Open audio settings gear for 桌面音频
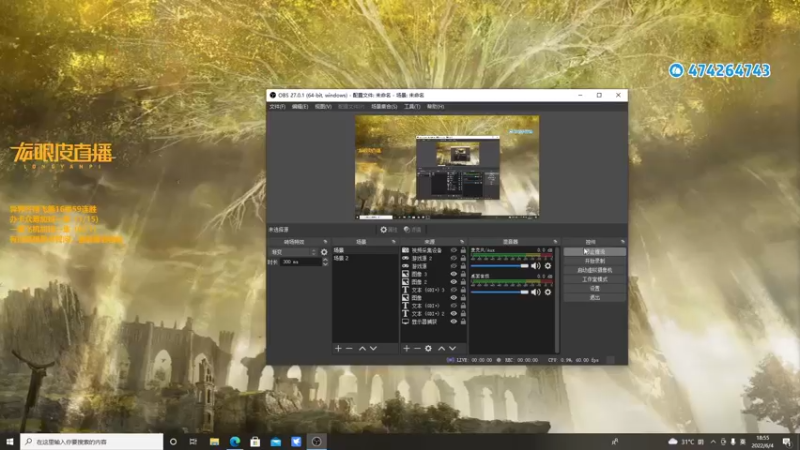The image size is (800, 450). pyautogui.click(x=548, y=292)
